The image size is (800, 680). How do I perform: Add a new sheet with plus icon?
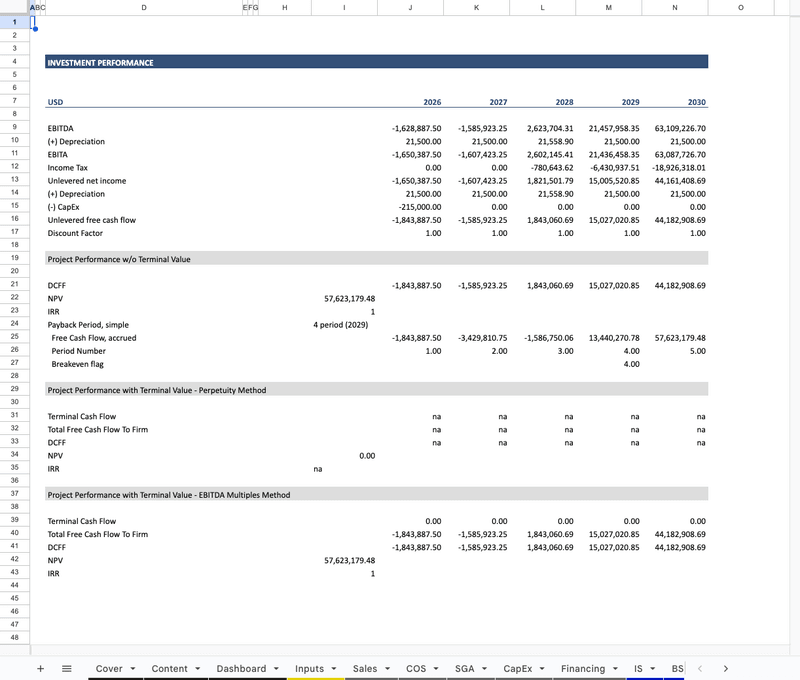pyautogui.click(x=40, y=668)
